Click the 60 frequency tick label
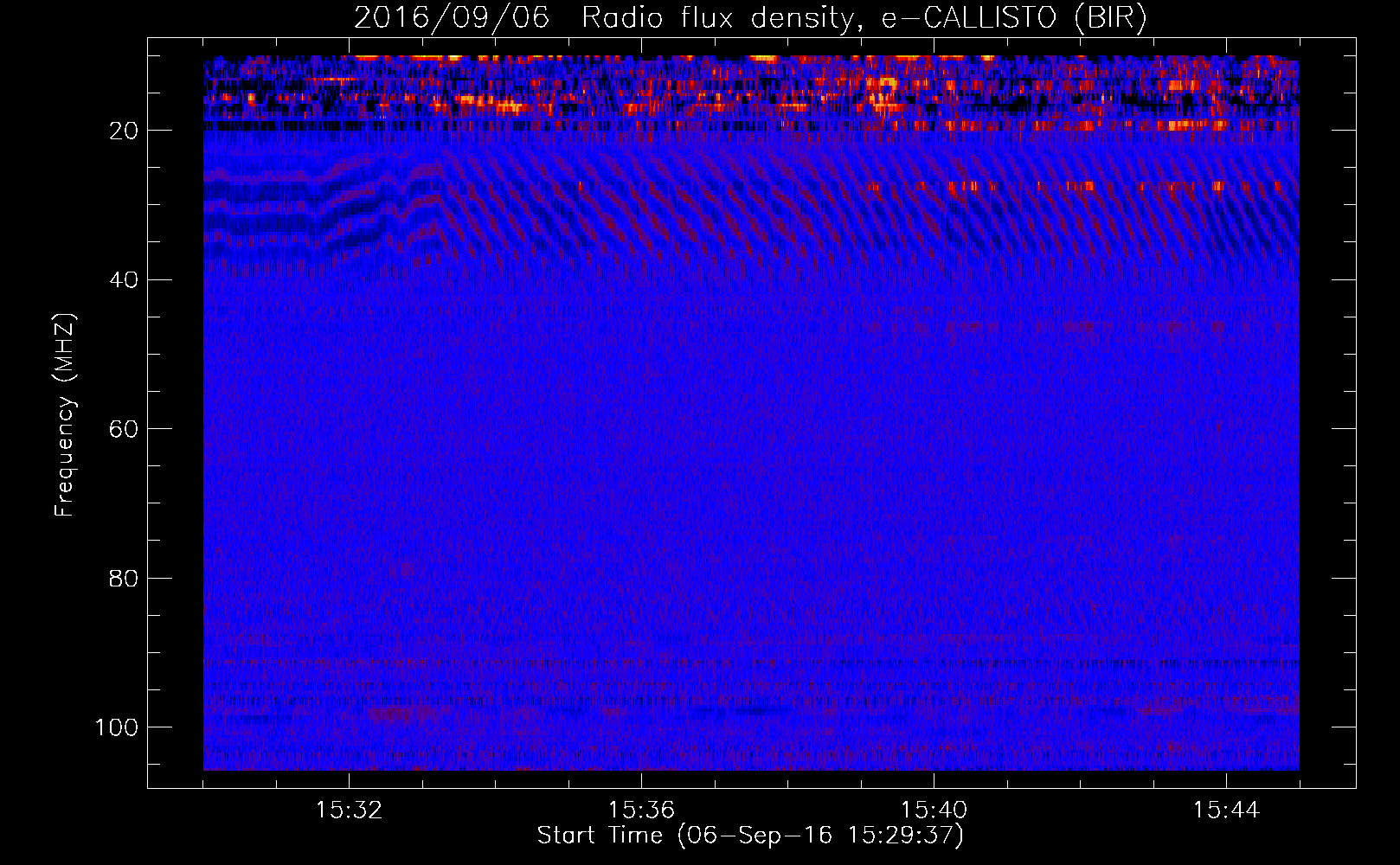The image size is (1400, 865). pyautogui.click(x=124, y=429)
